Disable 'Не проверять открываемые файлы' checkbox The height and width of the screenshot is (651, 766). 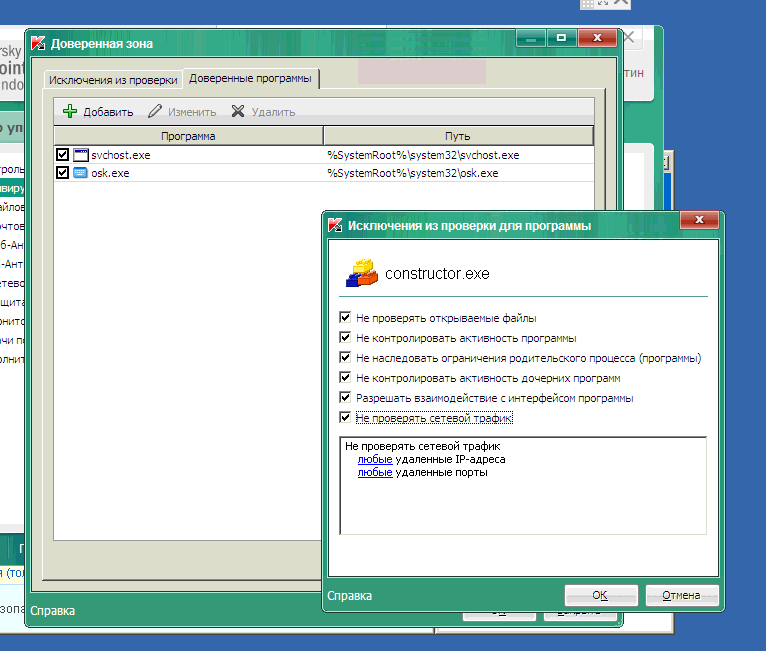346,318
